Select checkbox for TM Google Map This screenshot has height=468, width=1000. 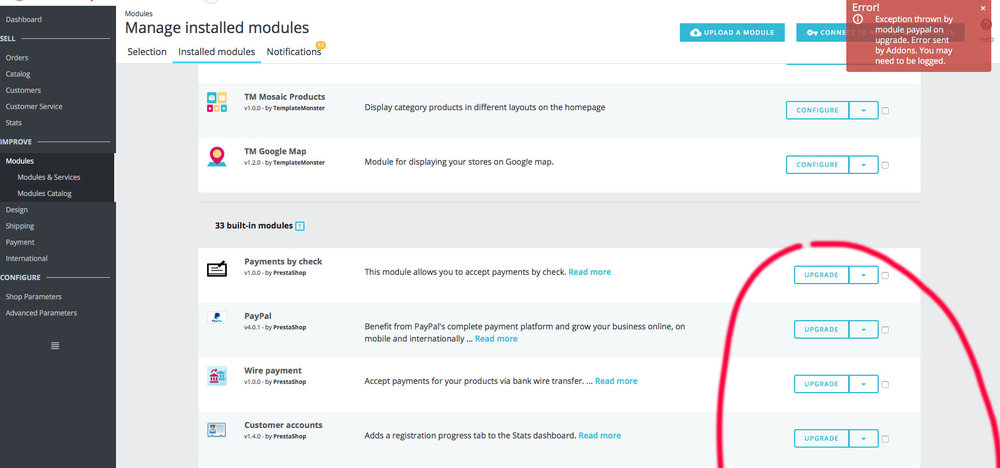[885, 165]
